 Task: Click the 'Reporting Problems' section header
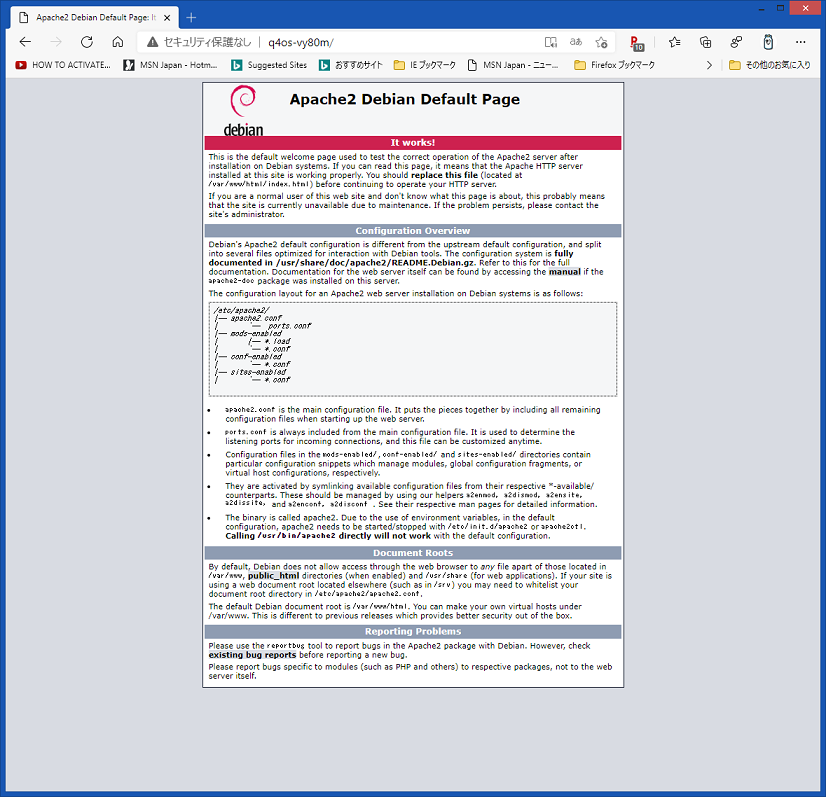click(x=413, y=631)
